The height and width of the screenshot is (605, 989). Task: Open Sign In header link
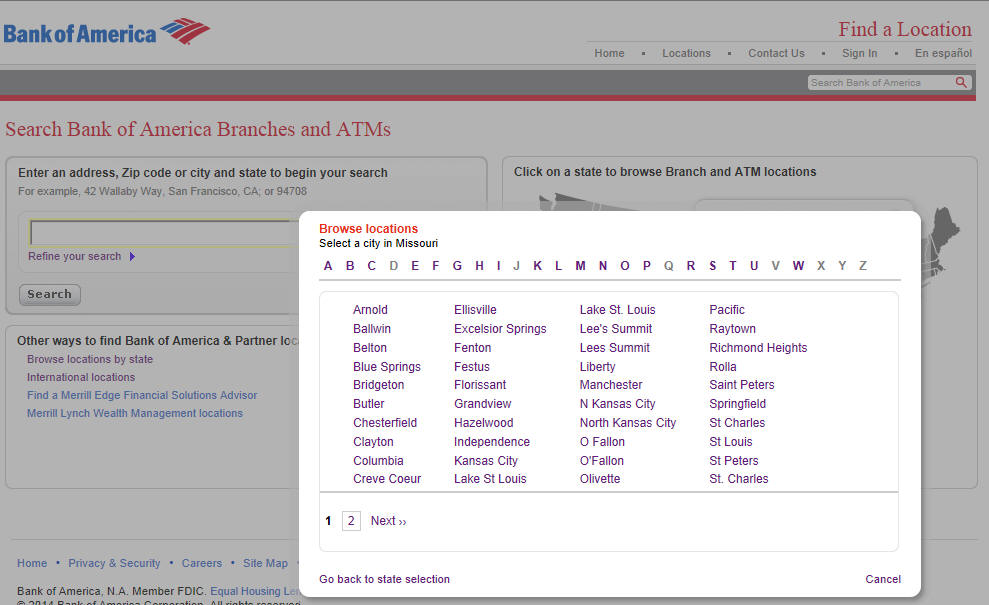coord(860,53)
